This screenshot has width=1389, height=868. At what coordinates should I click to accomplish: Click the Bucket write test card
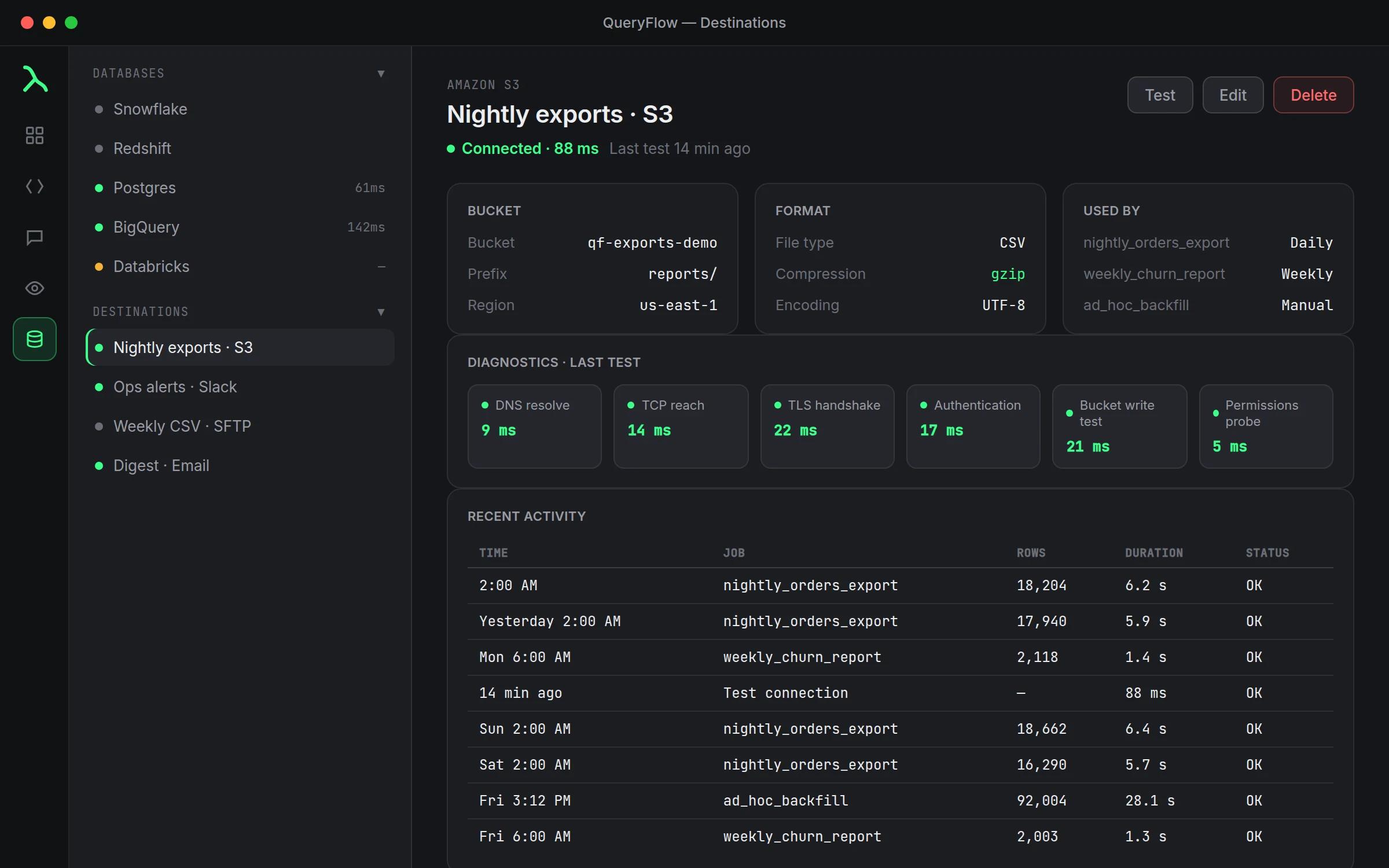(1119, 426)
